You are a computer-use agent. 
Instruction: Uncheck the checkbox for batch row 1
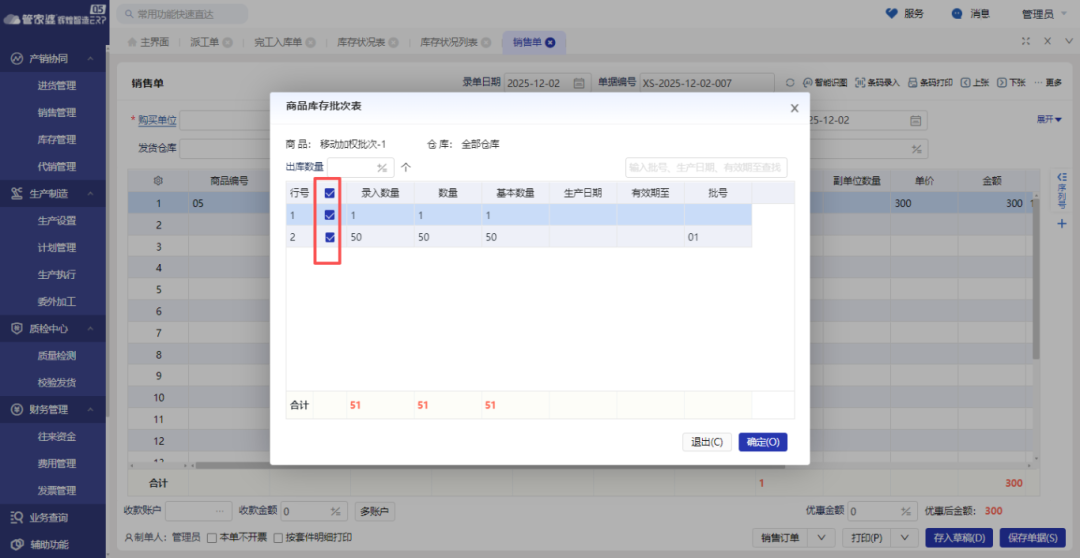point(329,215)
